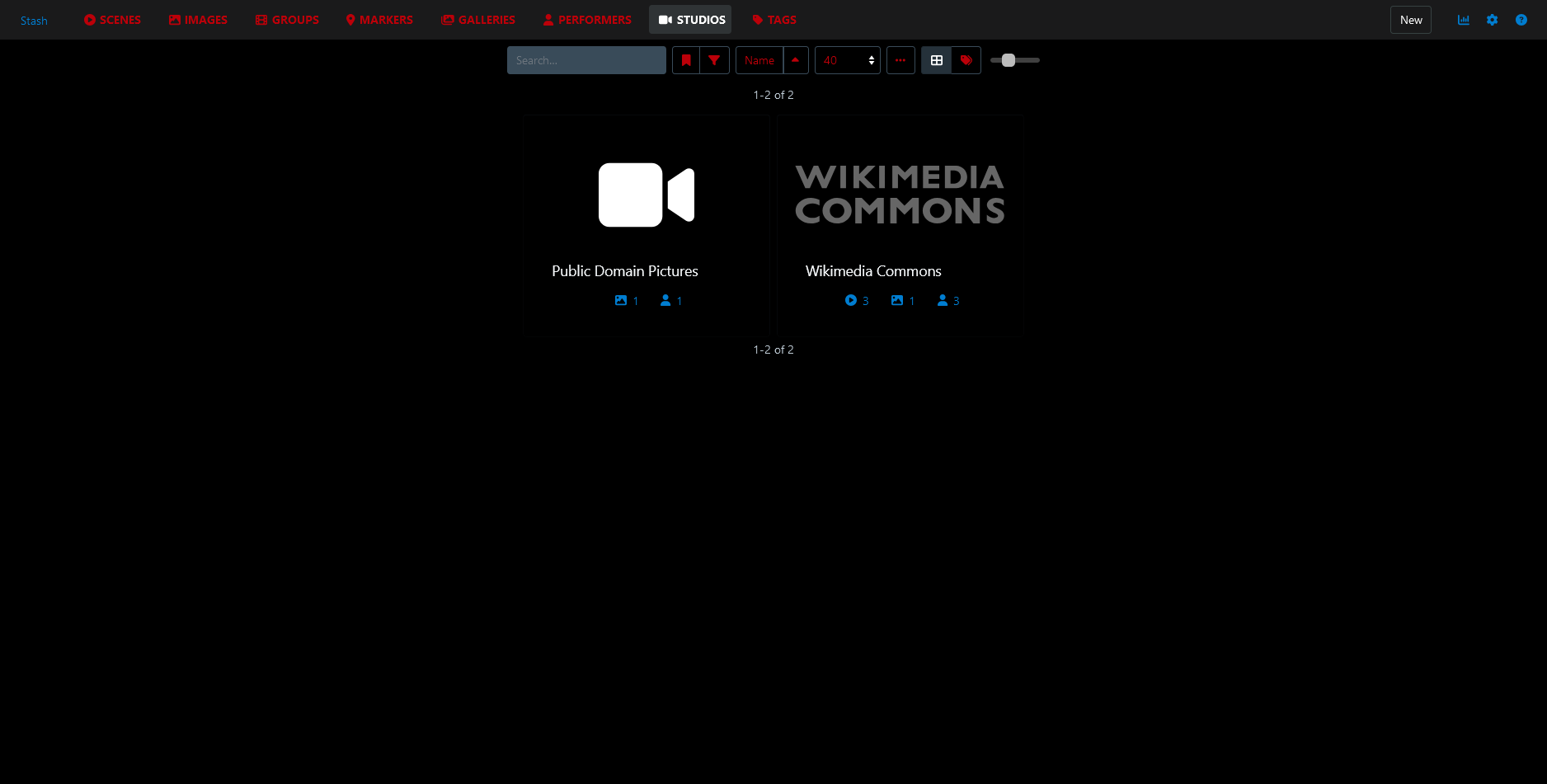Open the Scenes tab
Viewport: 1547px width, 784px height.
pyautogui.click(x=112, y=20)
